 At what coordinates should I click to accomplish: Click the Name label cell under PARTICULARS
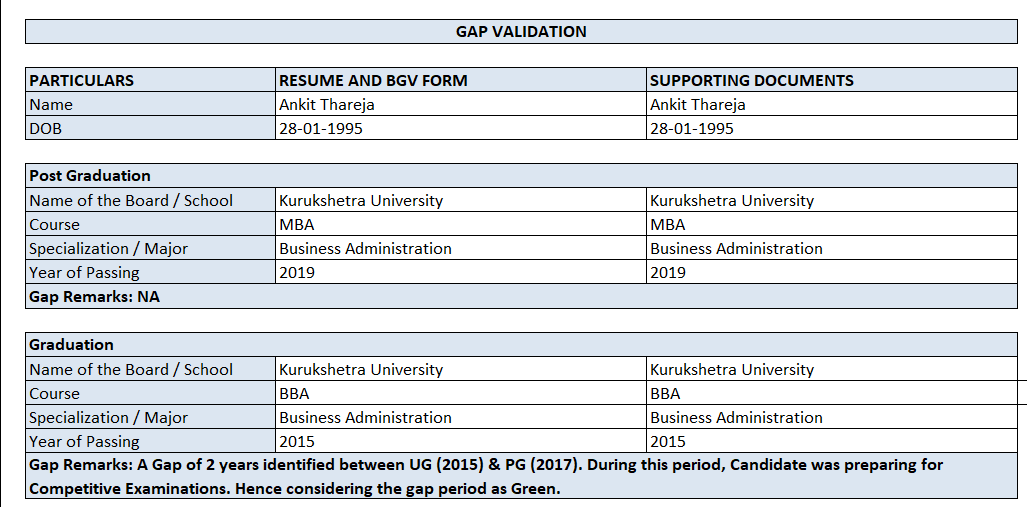[x=151, y=104]
